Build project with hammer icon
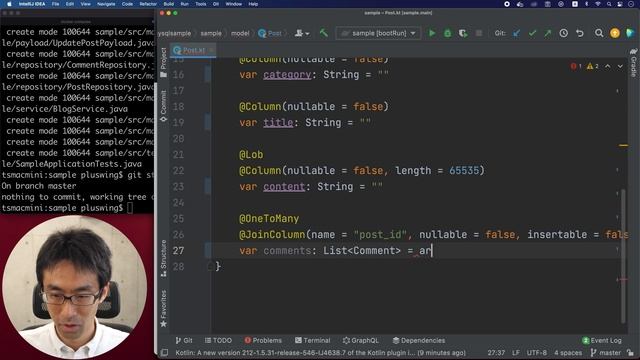Viewport: 640px width, 360px height. coord(324,33)
